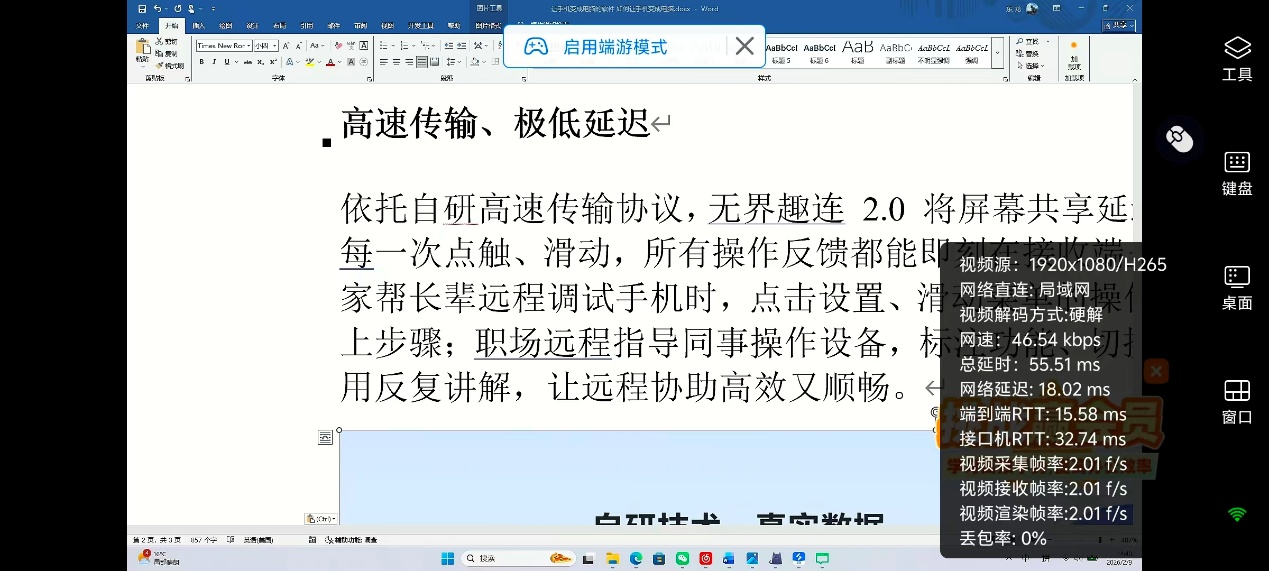
Task: Toggle Italic formatting
Action: (214, 62)
